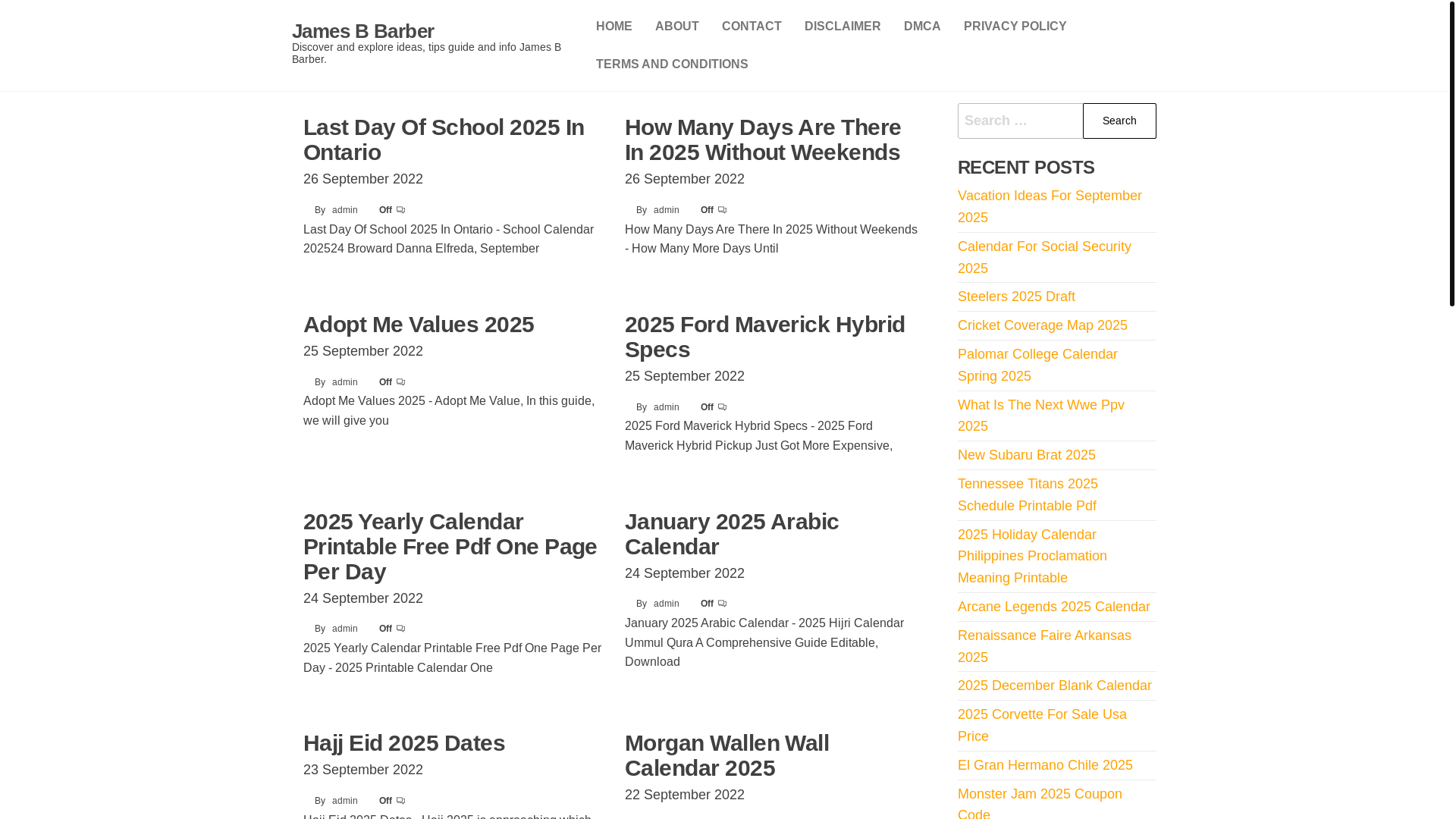This screenshot has width=1456, height=819.
Task: Click comment icon under Last Day Of School post
Action: 400,210
